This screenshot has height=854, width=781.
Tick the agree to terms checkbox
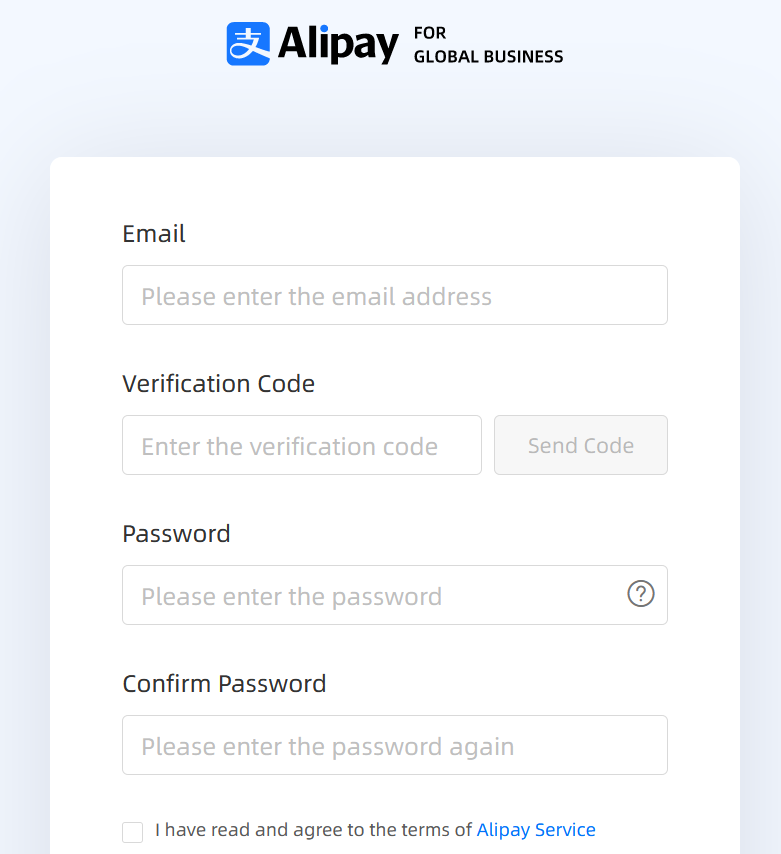(x=133, y=832)
